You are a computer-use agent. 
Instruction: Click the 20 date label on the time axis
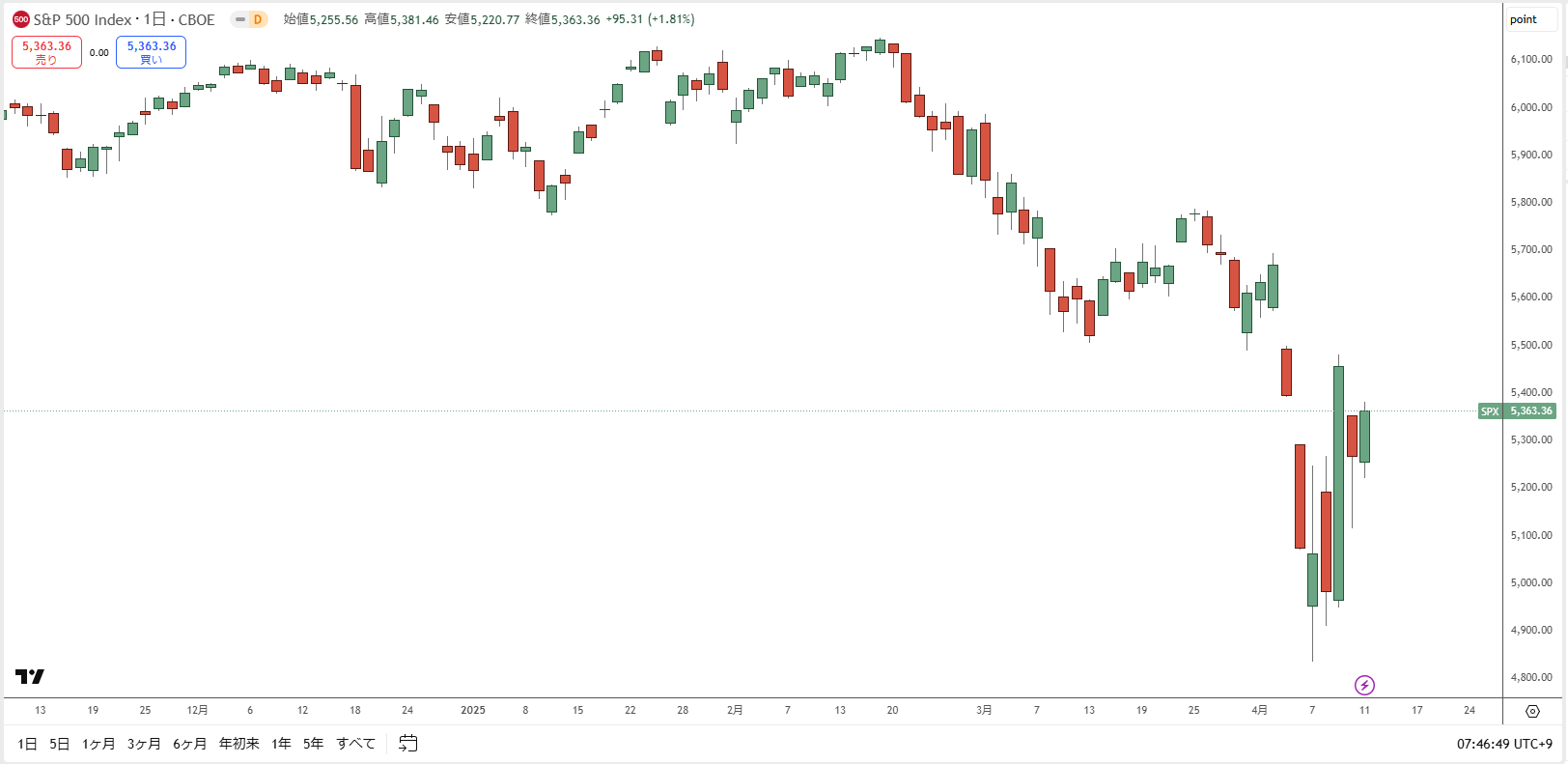coord(892,710)
